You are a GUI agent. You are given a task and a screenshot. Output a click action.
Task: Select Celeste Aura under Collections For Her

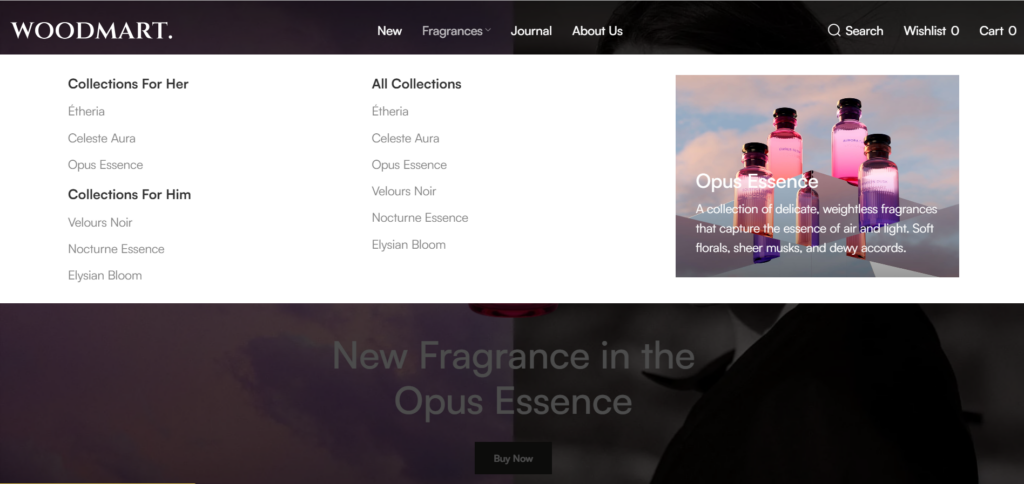(x=102, y=138)
